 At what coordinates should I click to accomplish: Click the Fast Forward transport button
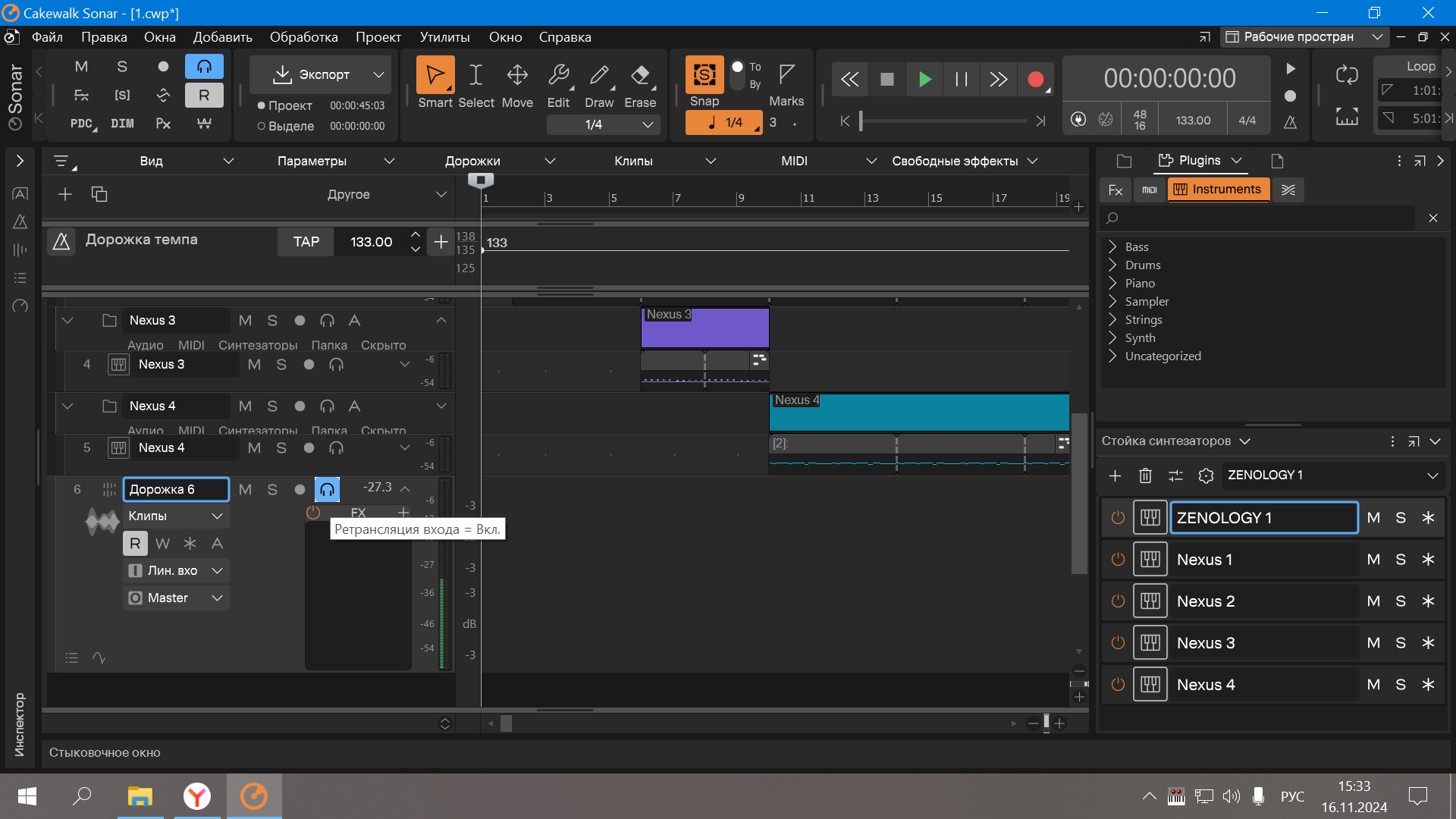coord(999,79)
